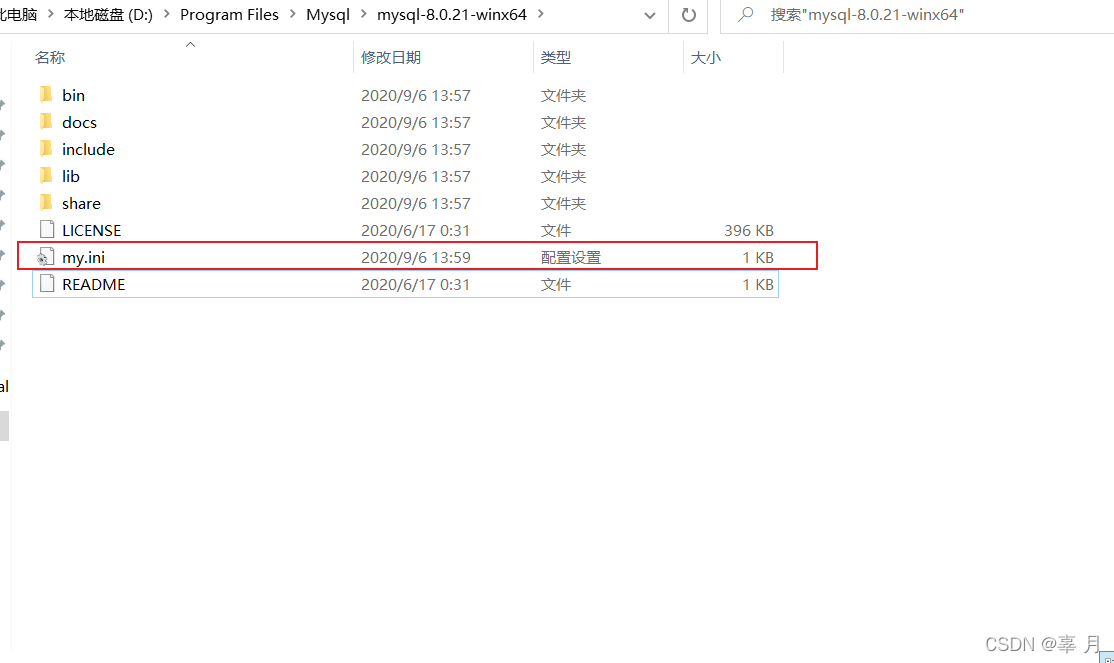1114x663 pixels.
Task: Click mysql-8.0.21-winx64 breadcrumb segment
Action: point(452,15)
